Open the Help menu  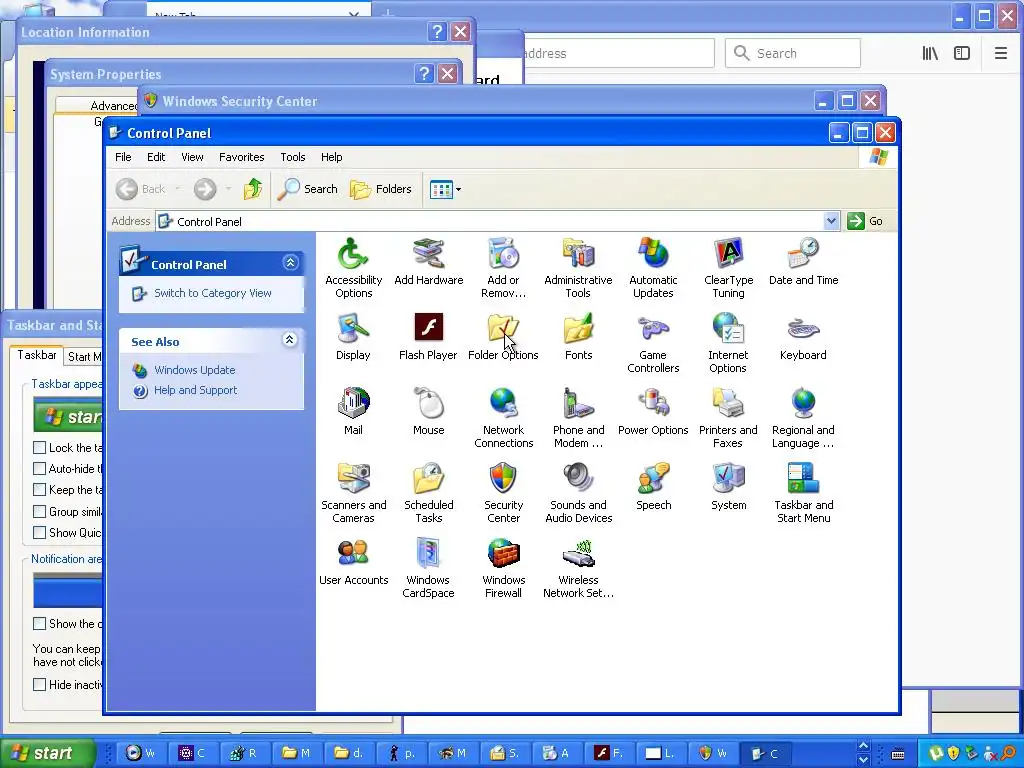[331, 157]
